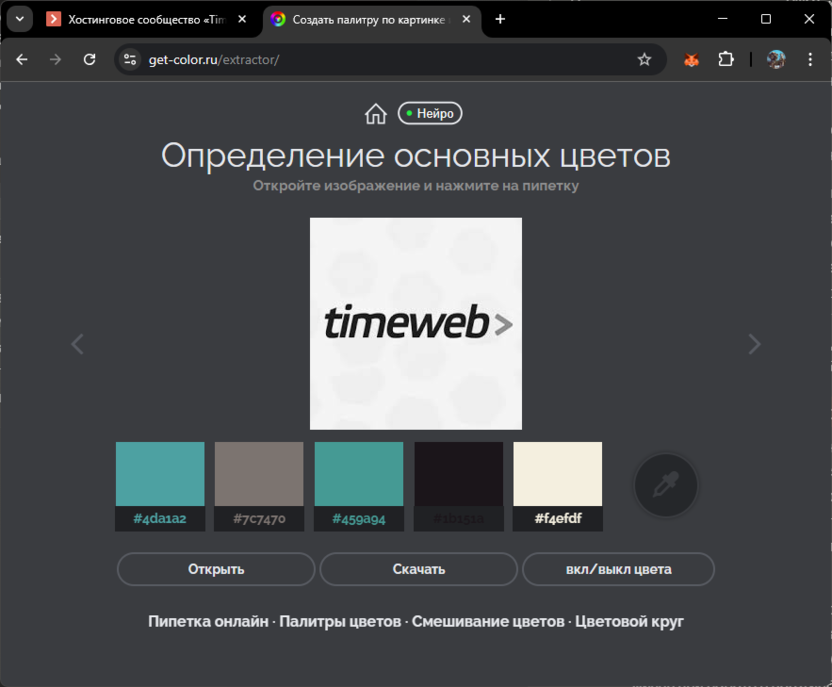Click the Открыть button
The image size is (832, 687).
click(x=216, y=569)
